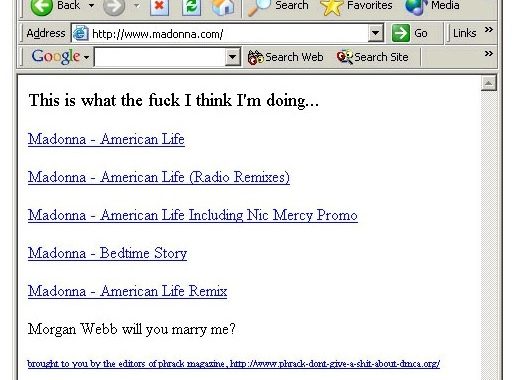Open Favorites star toolbar button
513x380 pixels.
click(356, 6)
